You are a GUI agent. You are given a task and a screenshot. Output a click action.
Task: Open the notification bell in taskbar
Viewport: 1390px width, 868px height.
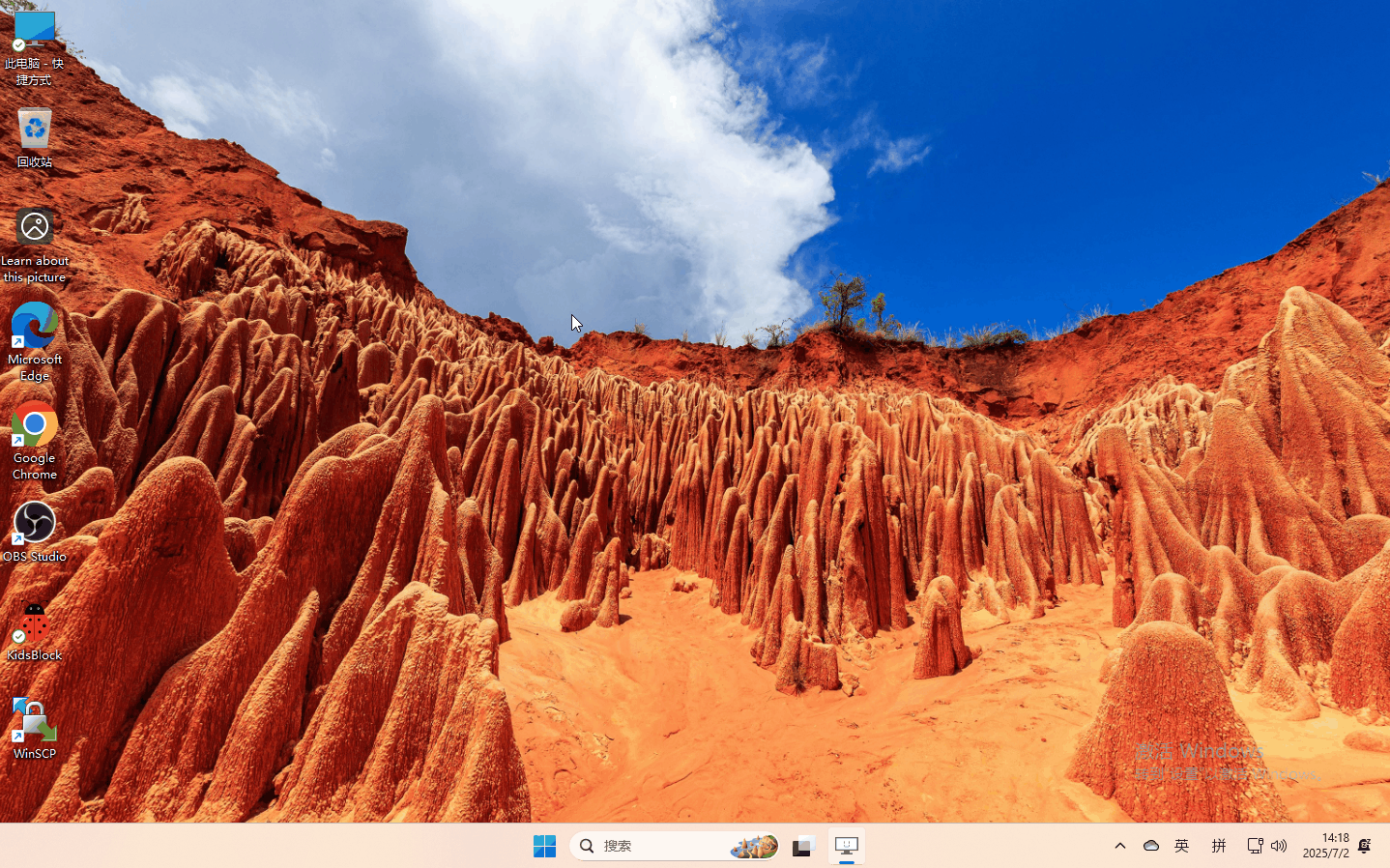1365,846
